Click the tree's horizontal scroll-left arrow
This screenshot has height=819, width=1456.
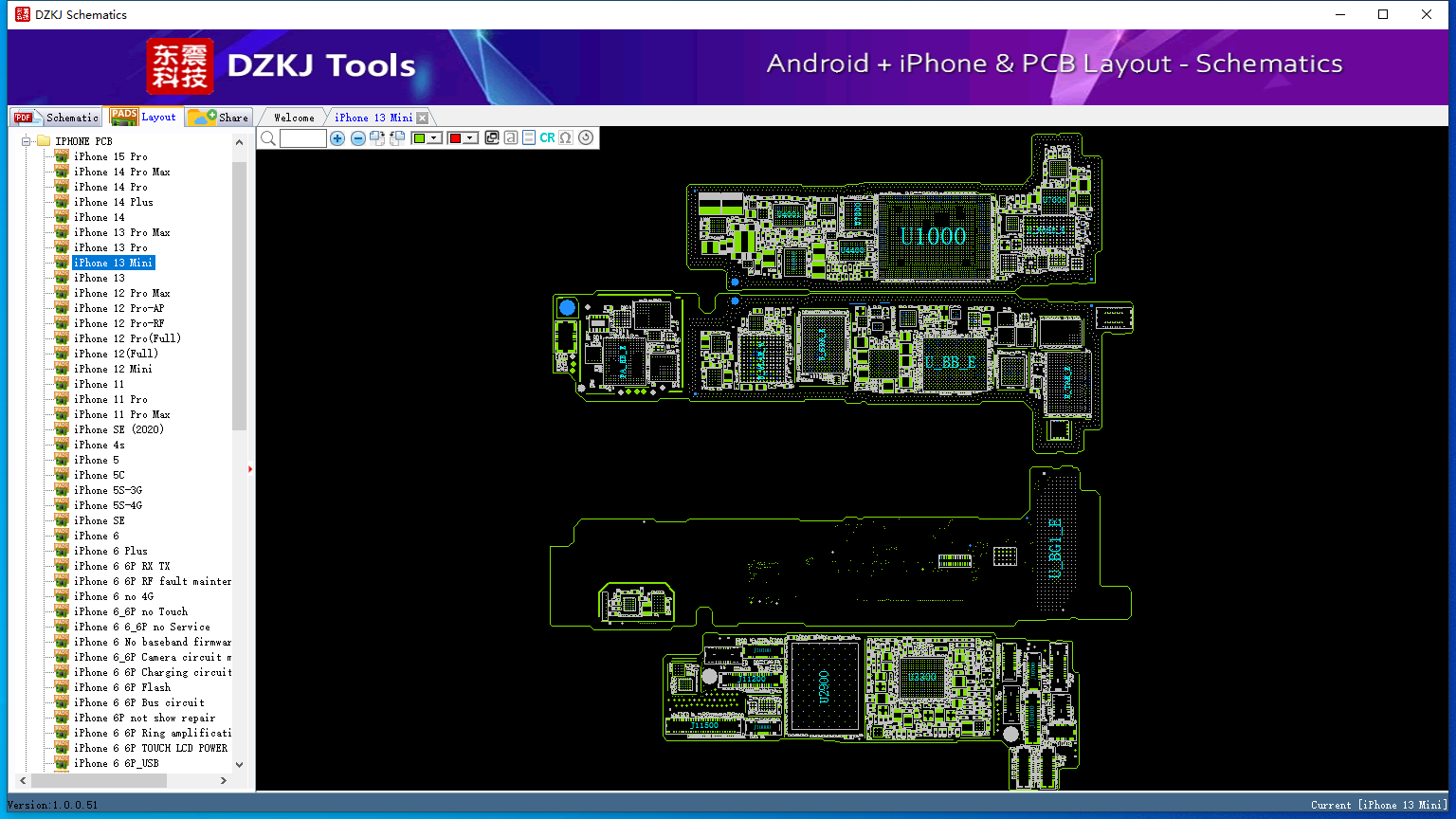(23, 781)
